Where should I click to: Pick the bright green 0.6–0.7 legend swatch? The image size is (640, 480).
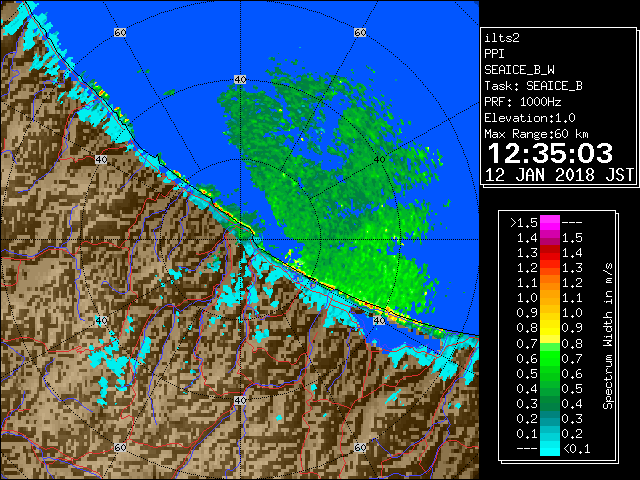[550, 358]
